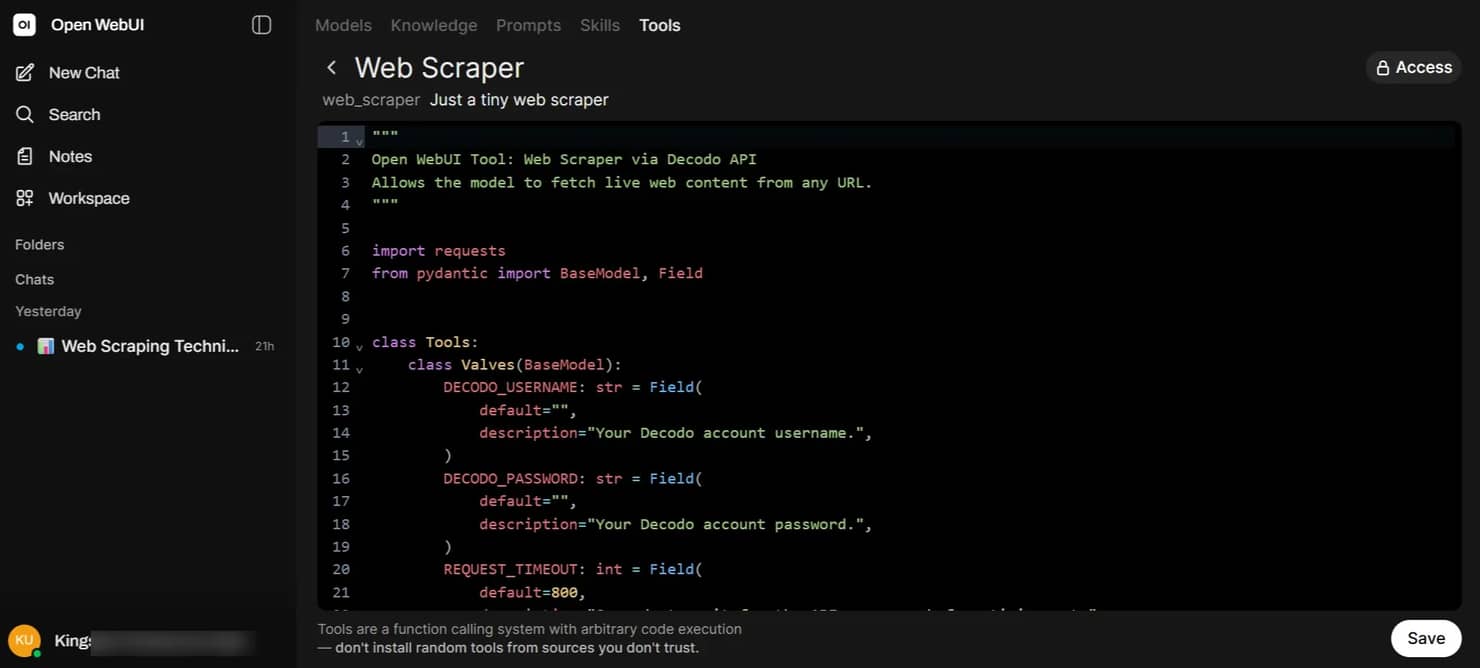Collapse class Tools fold at line 10
The width and height of the screenshot is (1480, 668).
pos(360,346)
